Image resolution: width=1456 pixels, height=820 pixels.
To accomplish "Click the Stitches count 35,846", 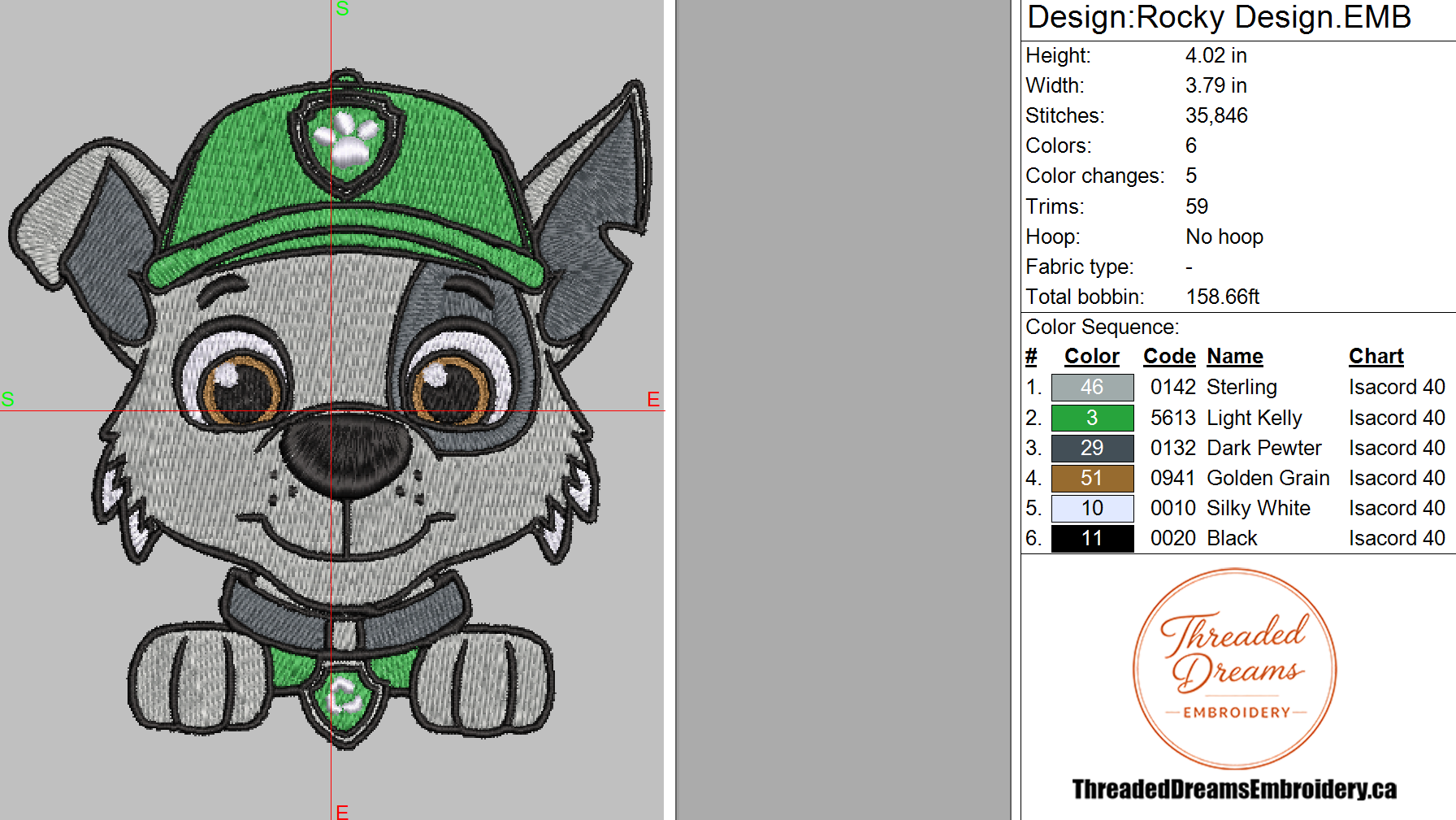I will click(x=1216, y=115).
